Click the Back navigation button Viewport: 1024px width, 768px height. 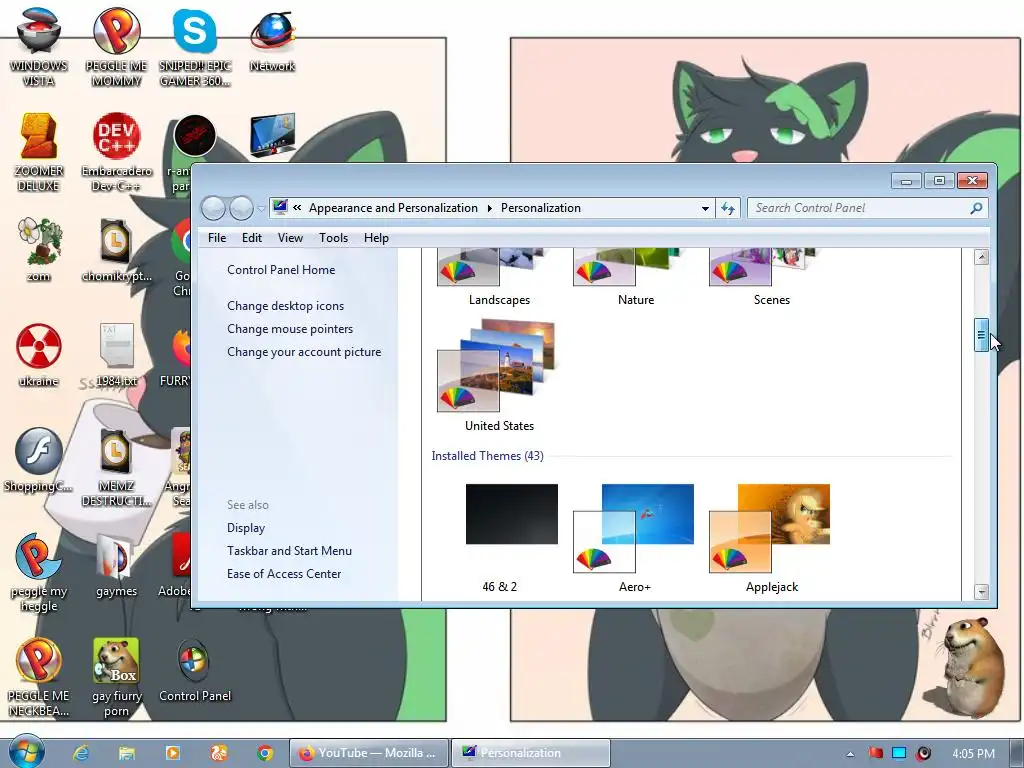pos(214,208)
